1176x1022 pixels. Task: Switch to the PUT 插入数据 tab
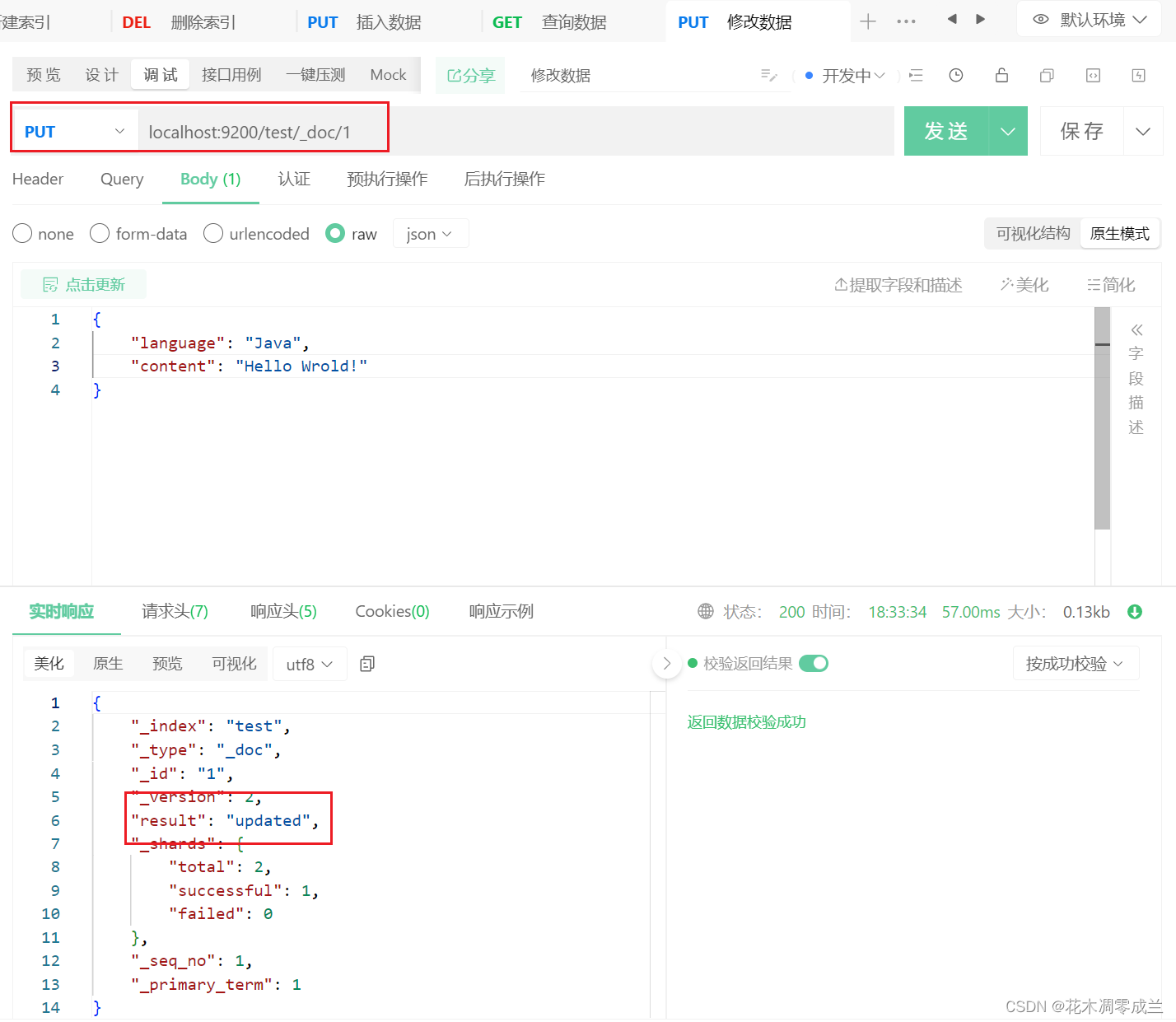click(364, 22)
